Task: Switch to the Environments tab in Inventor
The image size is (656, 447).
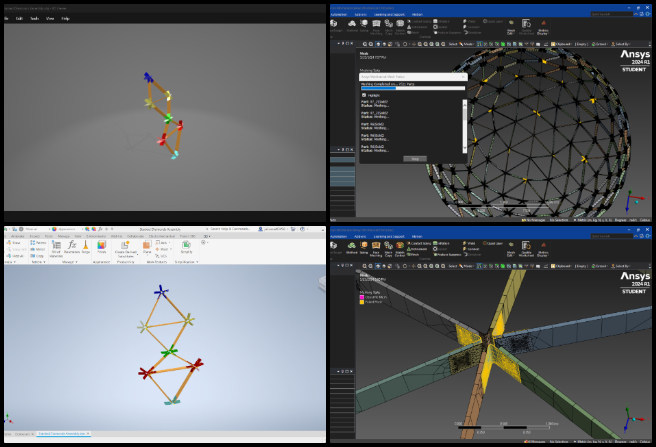Action: click(96, 236)
